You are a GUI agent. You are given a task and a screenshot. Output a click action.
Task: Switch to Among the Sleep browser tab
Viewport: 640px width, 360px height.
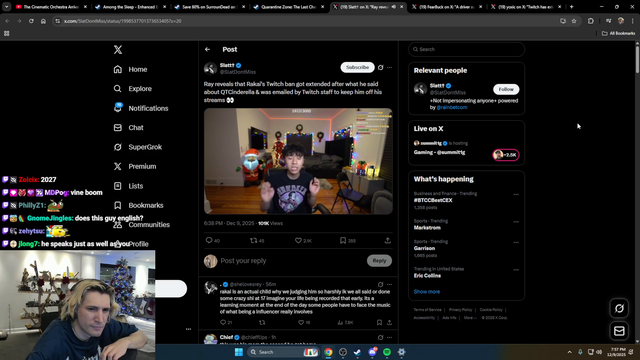130,7
